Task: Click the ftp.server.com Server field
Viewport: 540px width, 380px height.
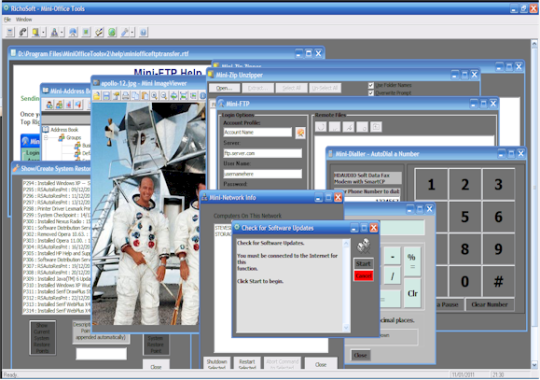Action: coord(263,153)
